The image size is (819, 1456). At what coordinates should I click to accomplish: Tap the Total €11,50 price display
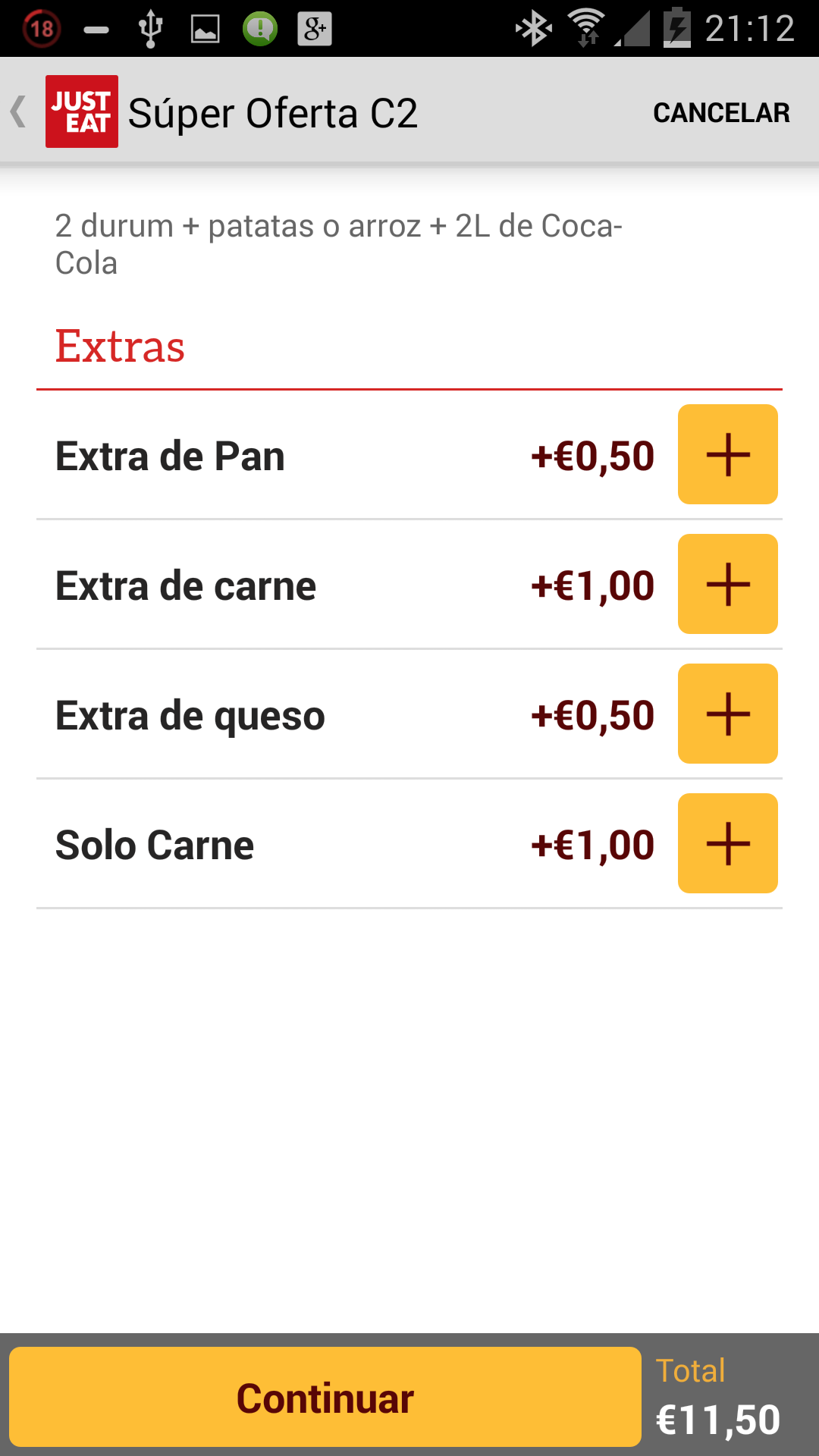[x=717, y=1398]
